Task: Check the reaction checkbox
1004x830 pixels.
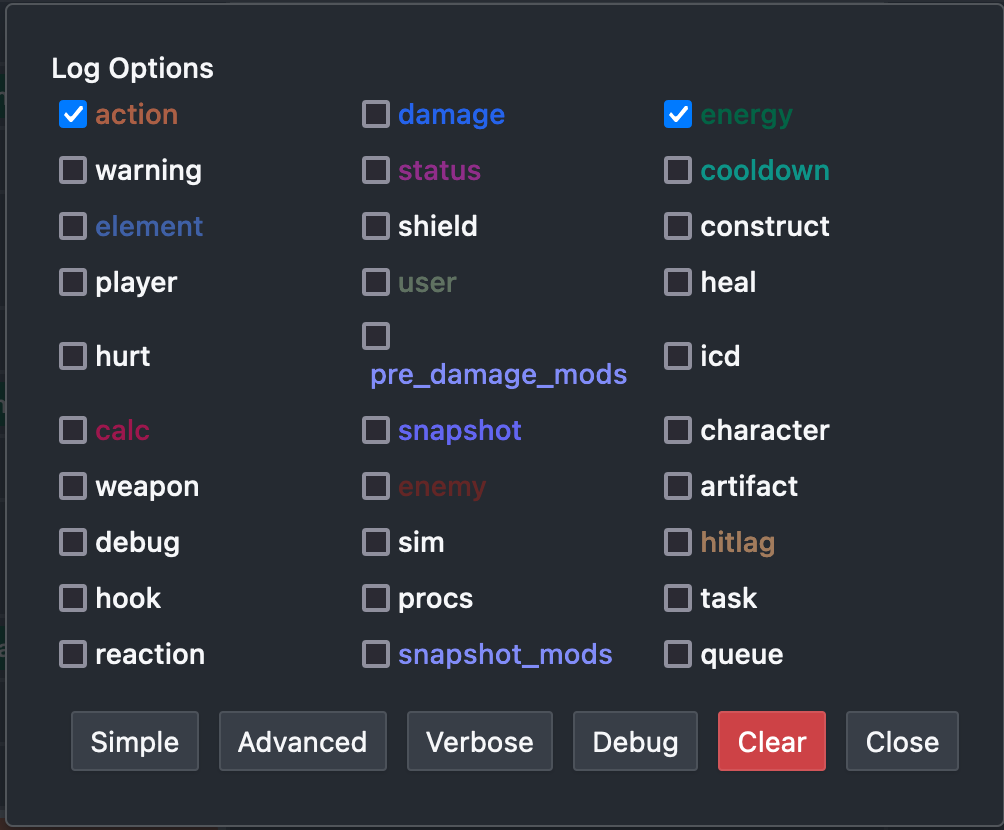Action: click(x=72, y=654)
